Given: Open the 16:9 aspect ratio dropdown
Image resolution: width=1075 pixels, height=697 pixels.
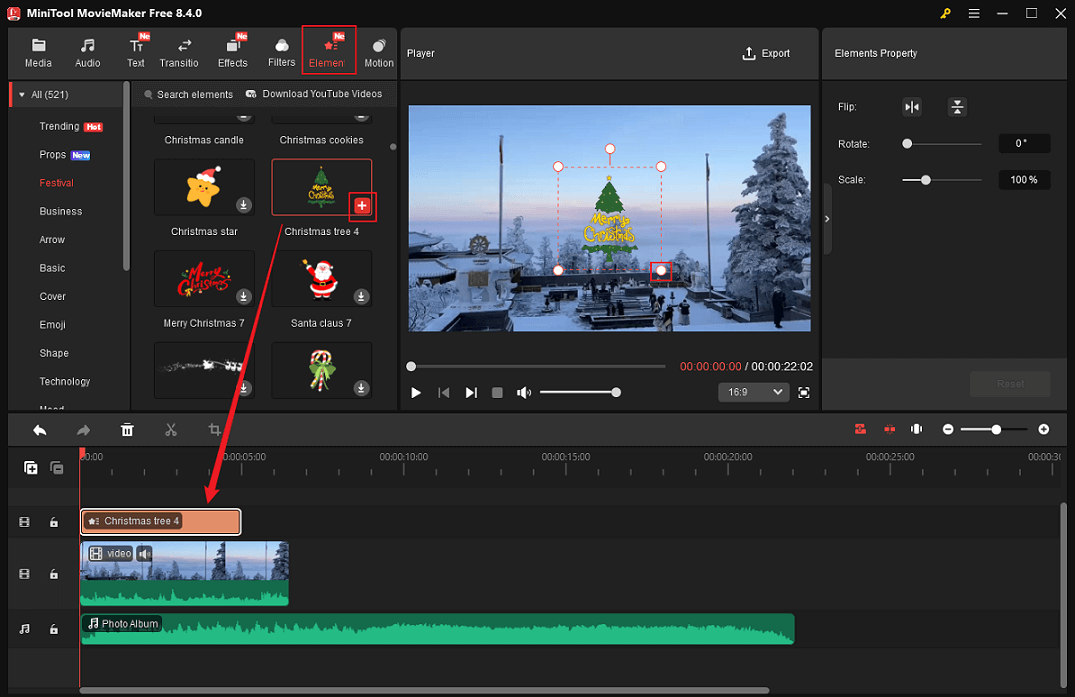Looking at the screenshot, I should click(753, 392).
